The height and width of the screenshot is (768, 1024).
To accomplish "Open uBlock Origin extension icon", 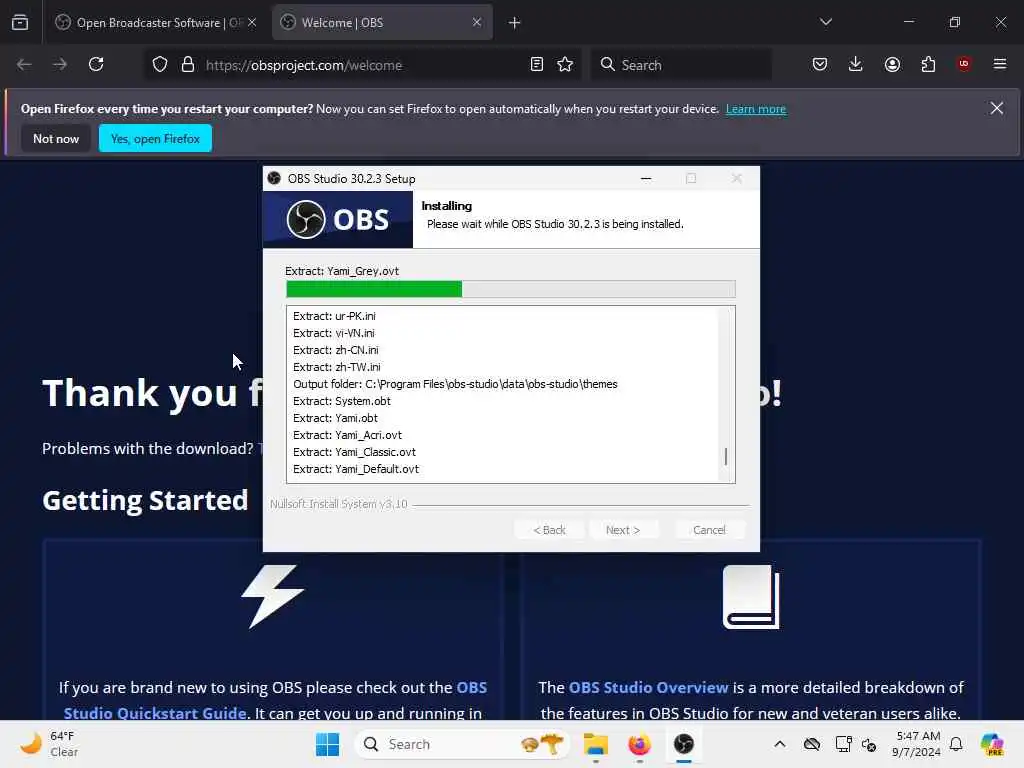I will click(964, 64).
